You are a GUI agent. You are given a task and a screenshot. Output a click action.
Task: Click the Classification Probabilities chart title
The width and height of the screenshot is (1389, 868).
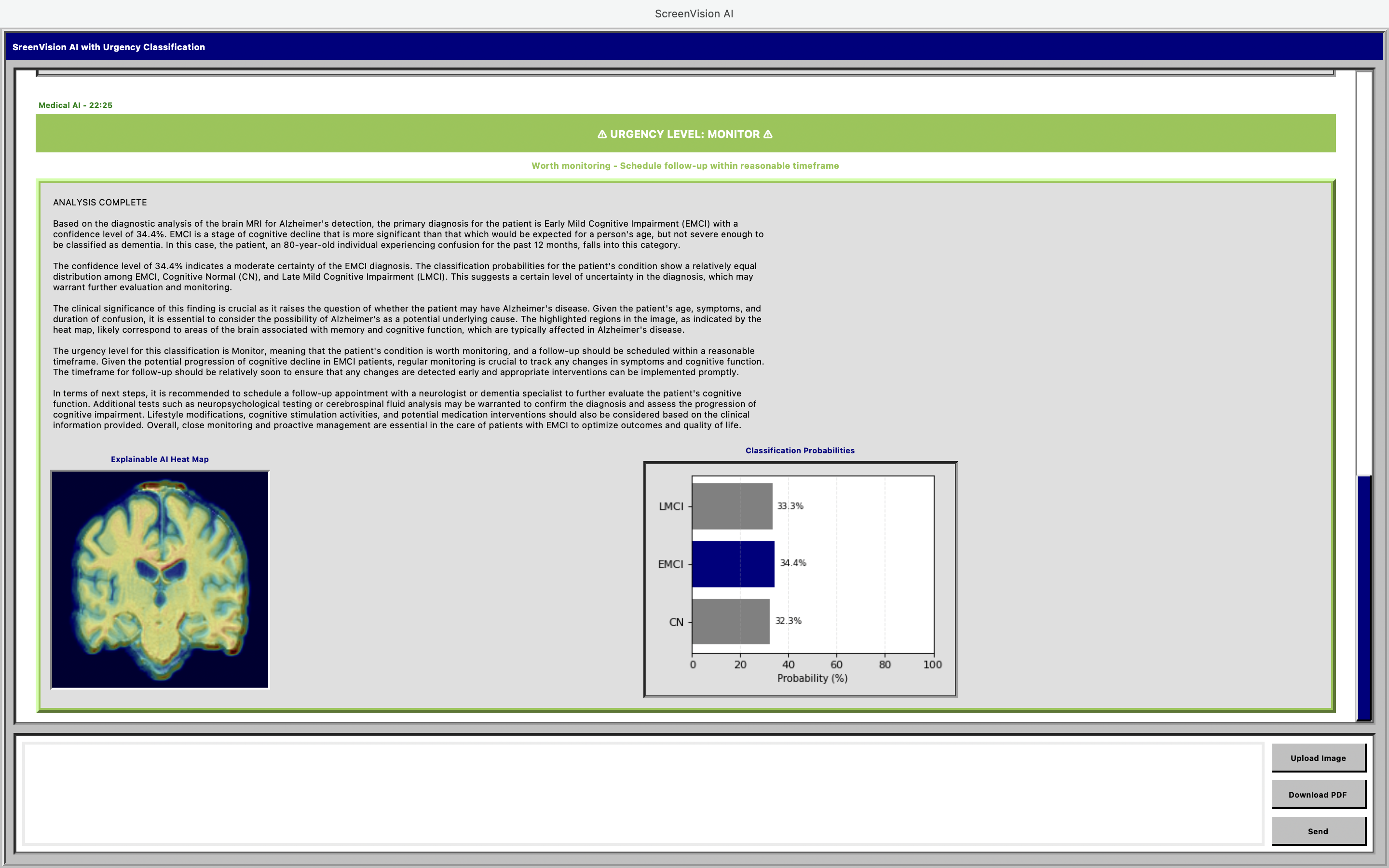pos(800,451)
